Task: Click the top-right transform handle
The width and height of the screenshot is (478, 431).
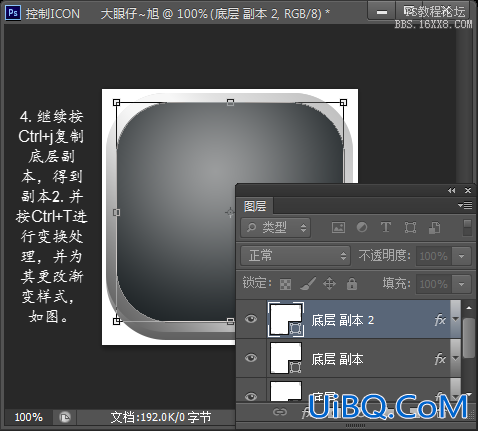Action: pyautogui.click(x=343, y=102)
